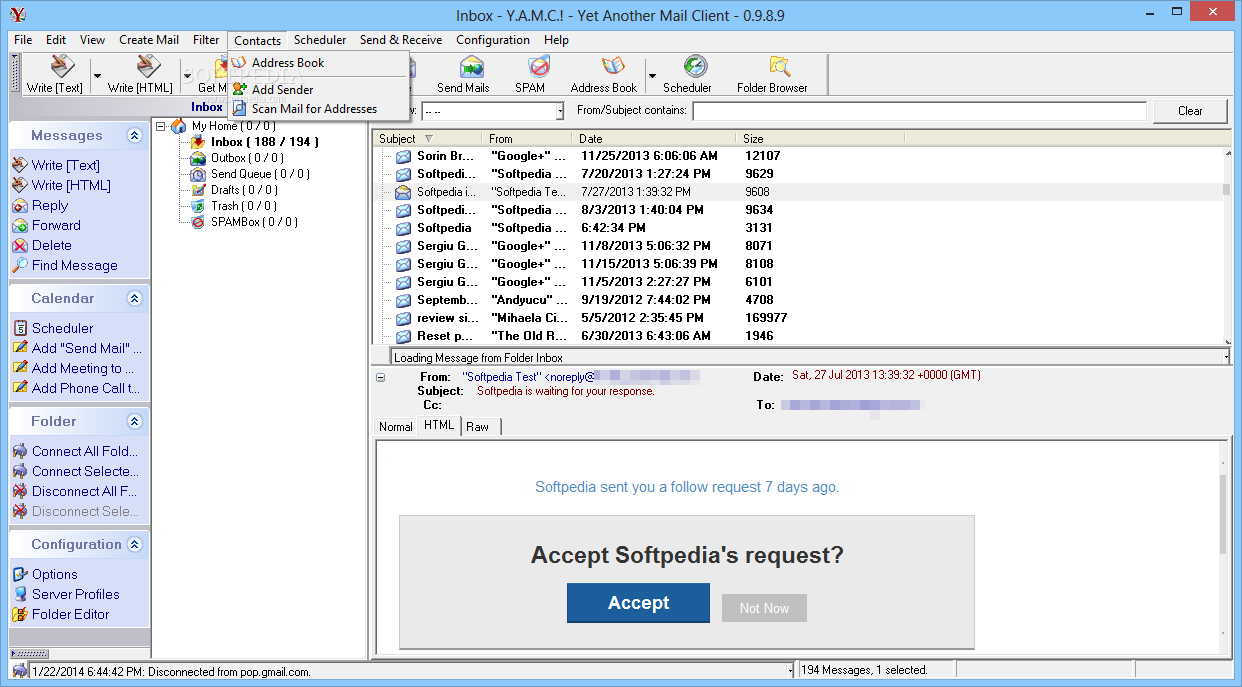The height and width of the screenshot is (687, 1242).
Task: Open the Write [Text] dropdown arrow
Action: [x=97, y=75]
